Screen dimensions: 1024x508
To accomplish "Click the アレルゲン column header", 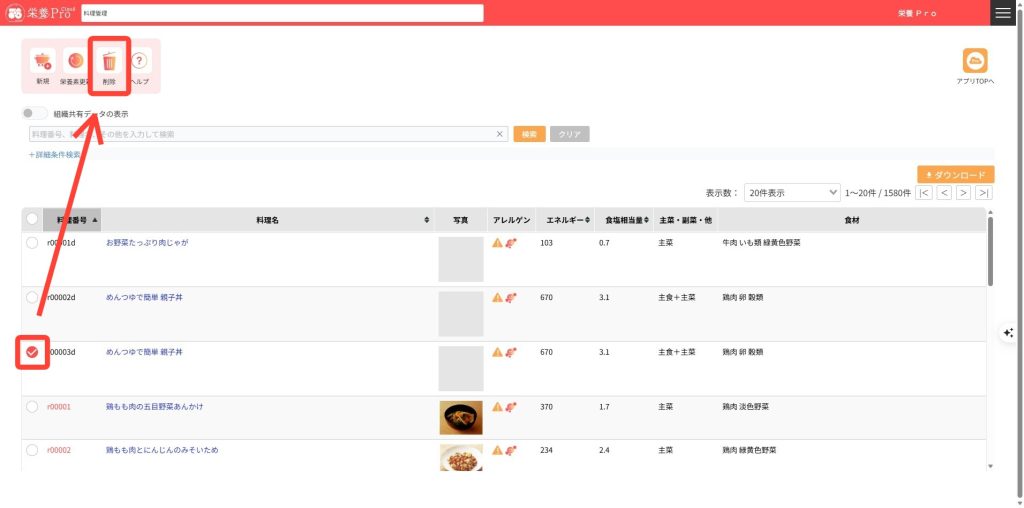I will pos(512,220).
